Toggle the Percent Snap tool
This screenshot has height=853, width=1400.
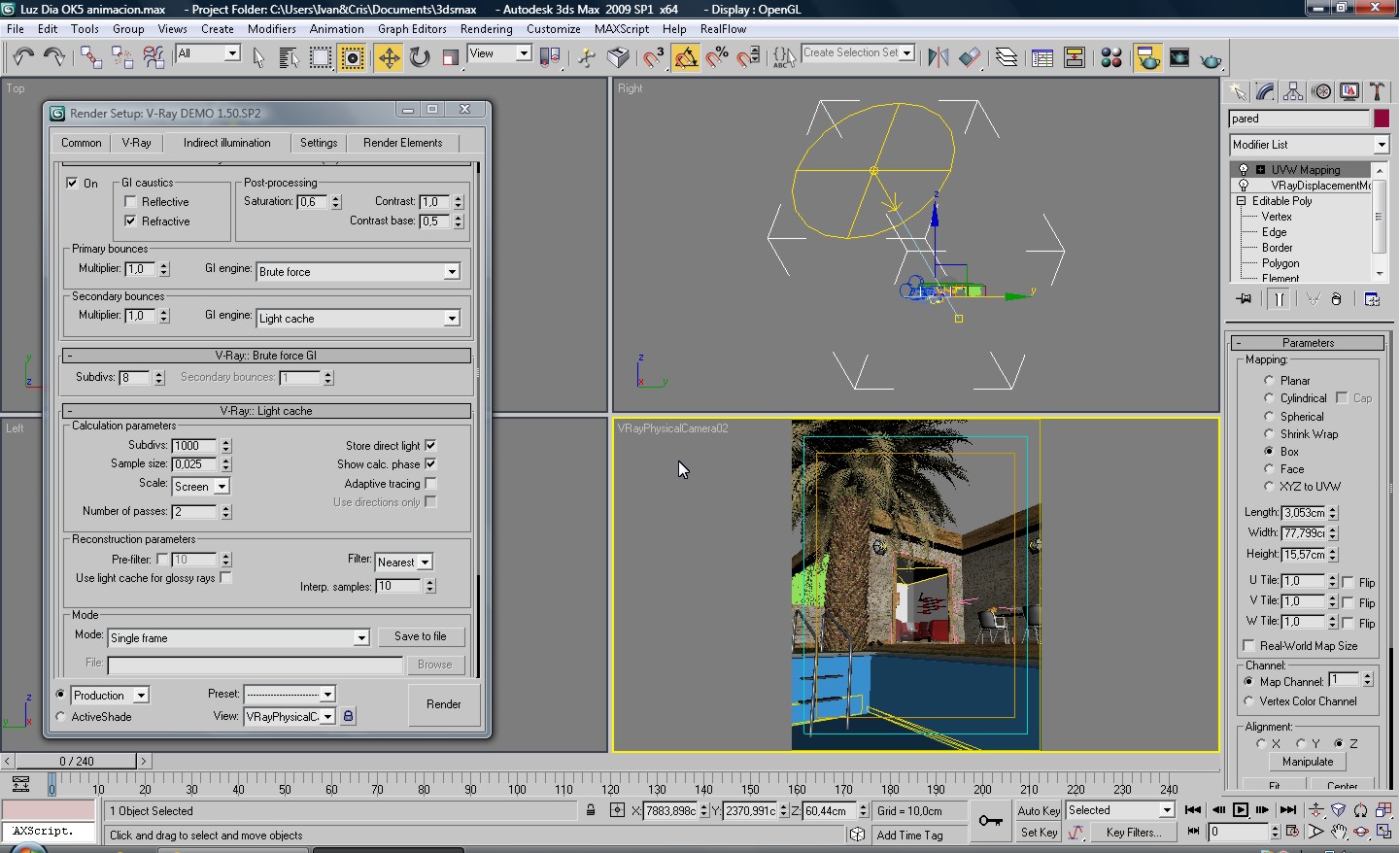click(717, 58)
